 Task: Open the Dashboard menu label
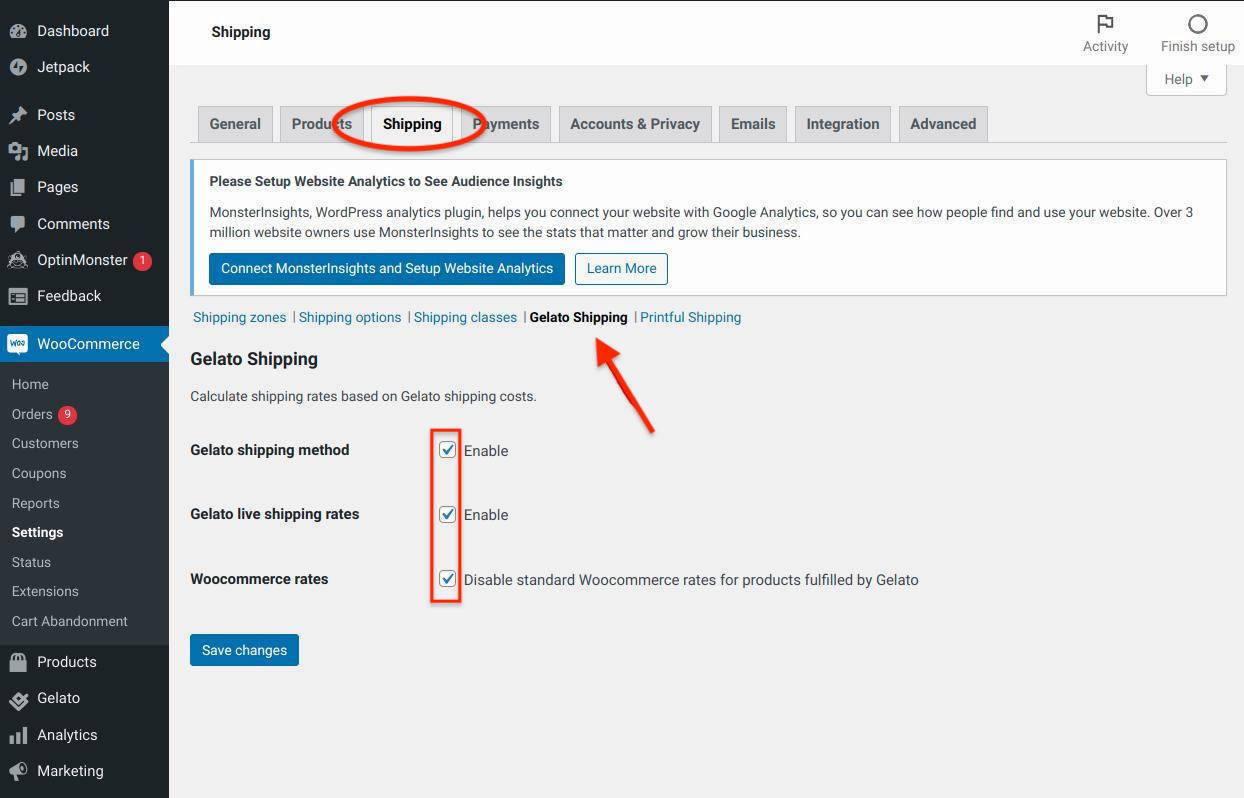tap(73, 31)
